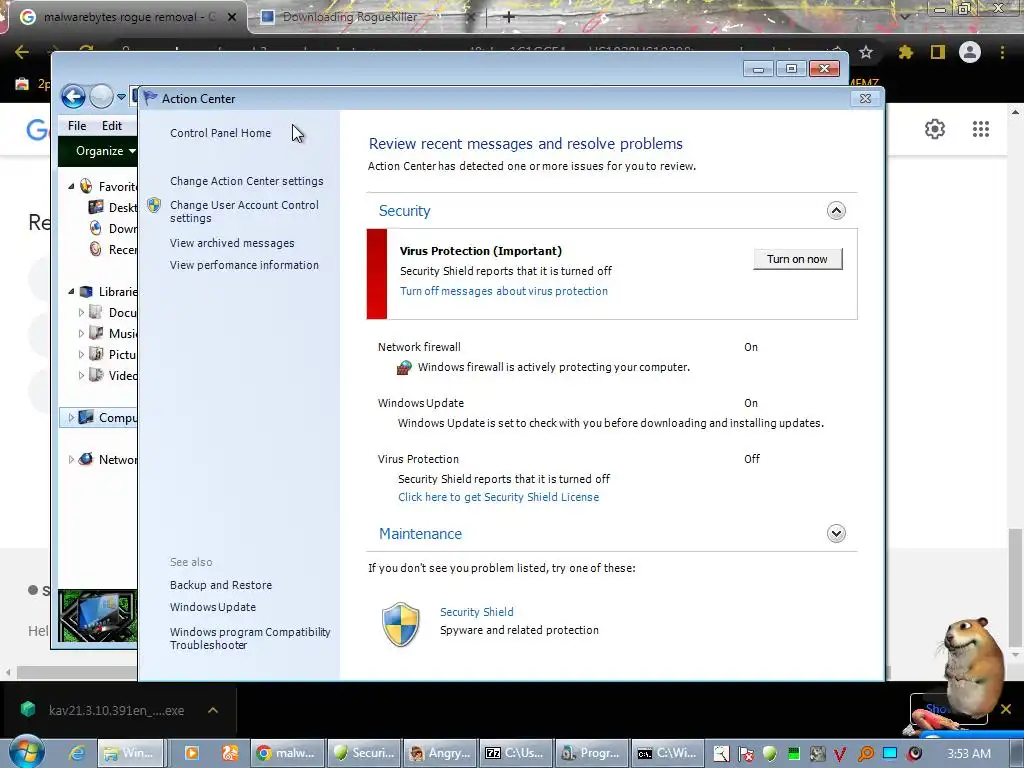Open Chrome extensions puzzle icon
The height and width of the screenshot is (768, 1024).
pyautogui.click(x=905, y=52)
